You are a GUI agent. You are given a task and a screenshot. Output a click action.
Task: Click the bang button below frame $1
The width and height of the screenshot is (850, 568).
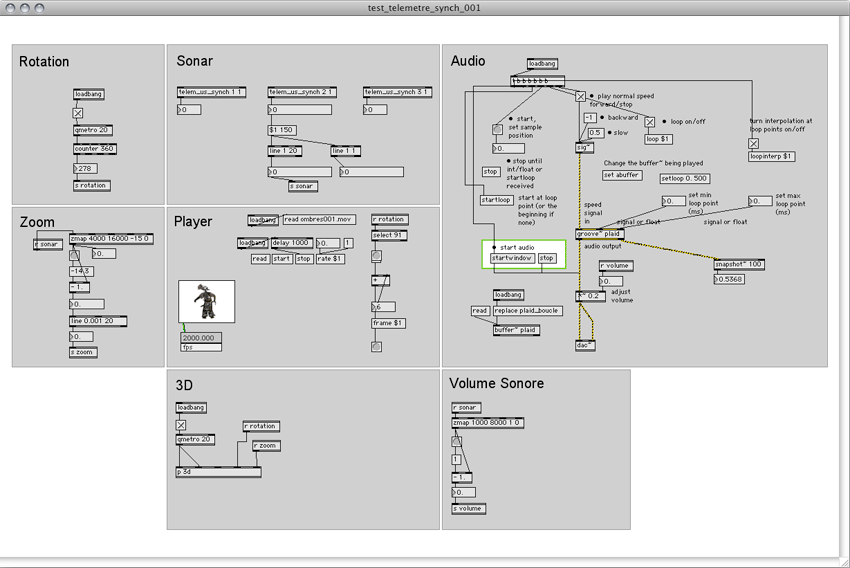[376, 347]
